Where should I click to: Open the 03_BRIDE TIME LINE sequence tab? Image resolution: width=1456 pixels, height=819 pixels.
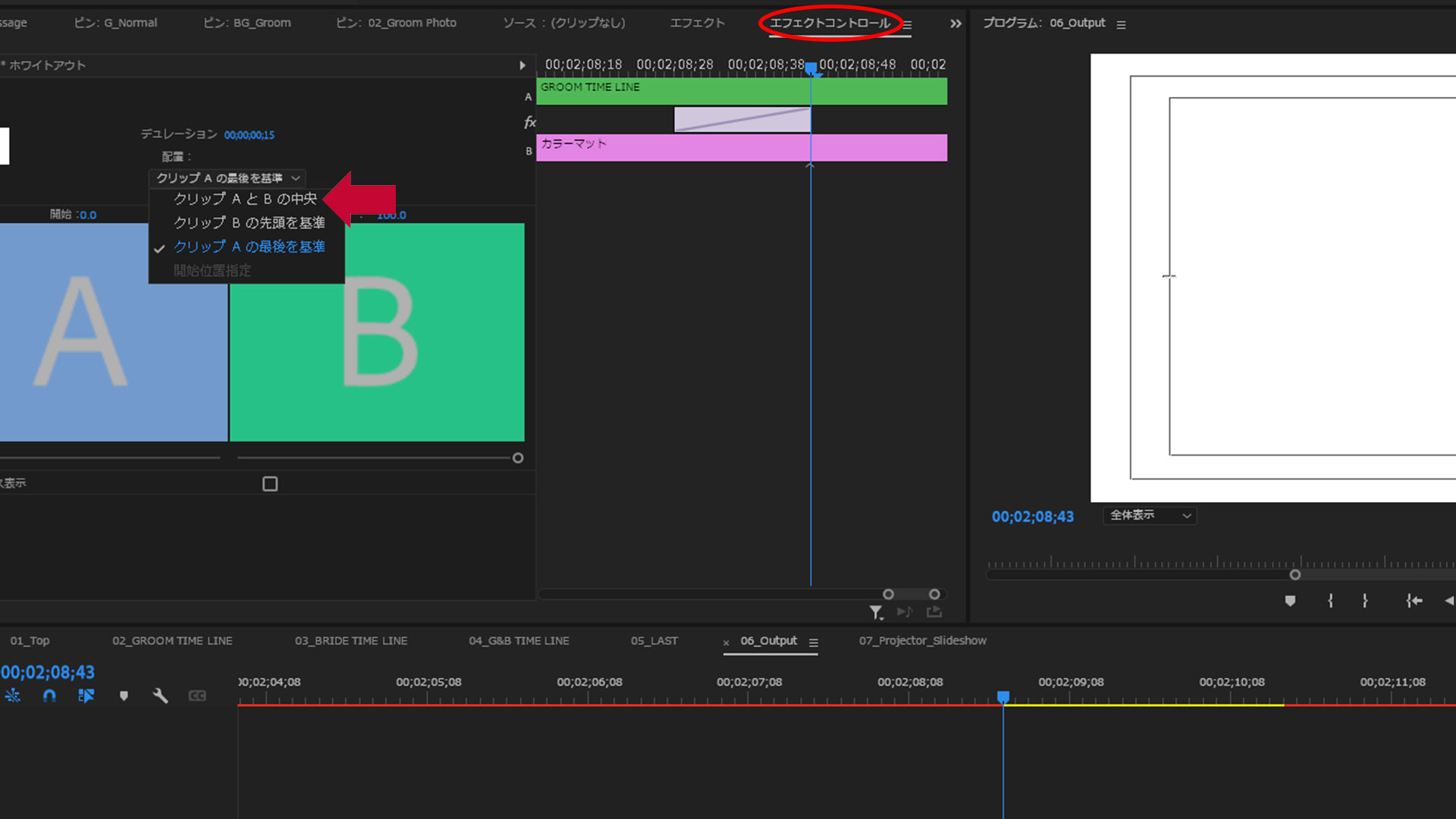click(351, 641)
